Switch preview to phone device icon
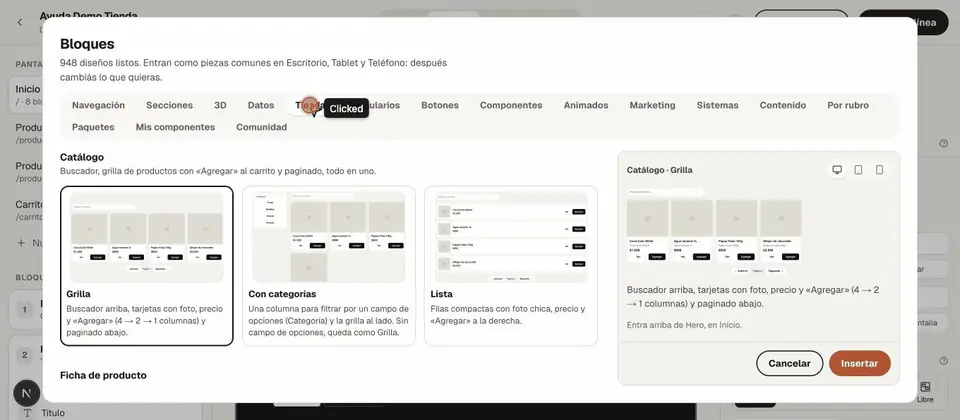This screenshot has width=960, height=420. tap(879, 170)
